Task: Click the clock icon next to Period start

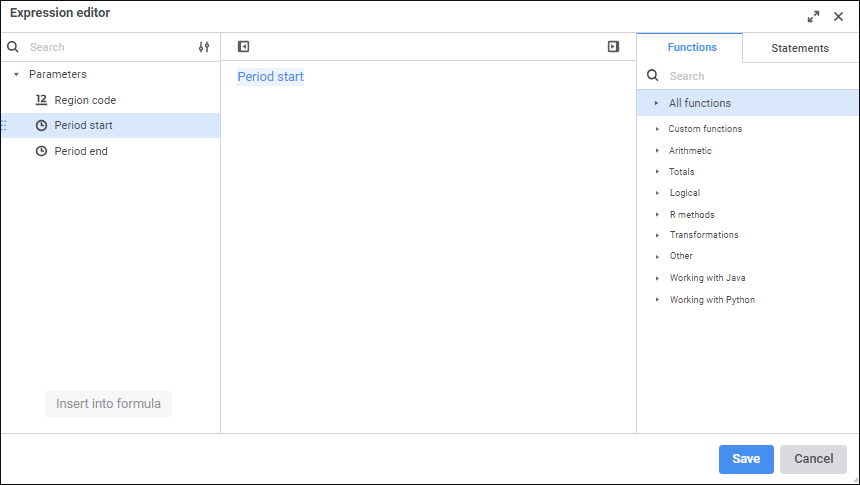Action: (x=41, y=126)
